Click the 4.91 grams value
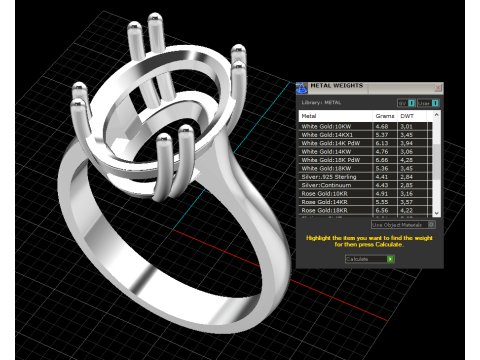 pyautogui.click(x=382, y=193)
